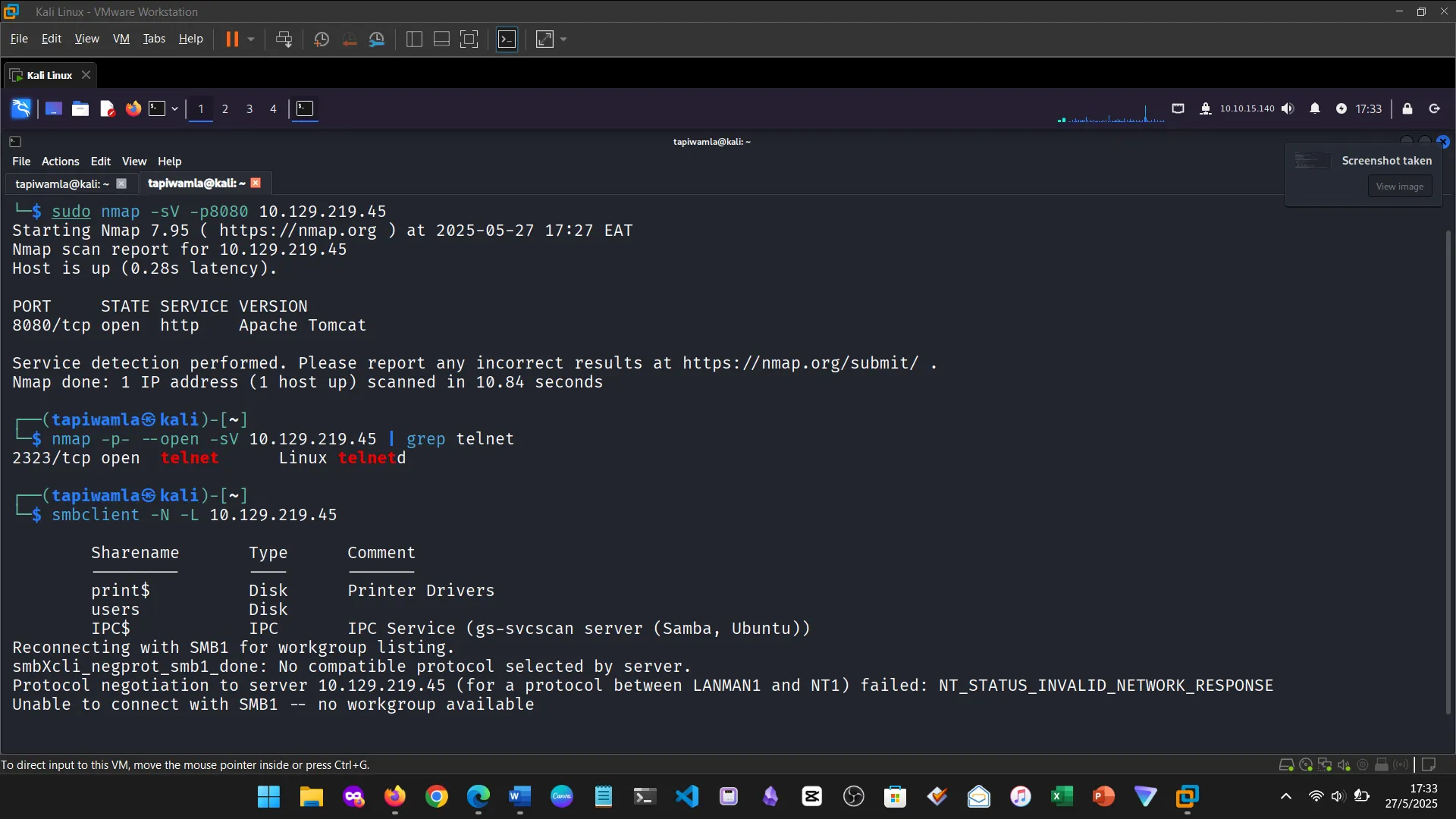Switch to workspace 3 in the panel
Screen dimensions: 1456x819
click(x=249, y=108)
